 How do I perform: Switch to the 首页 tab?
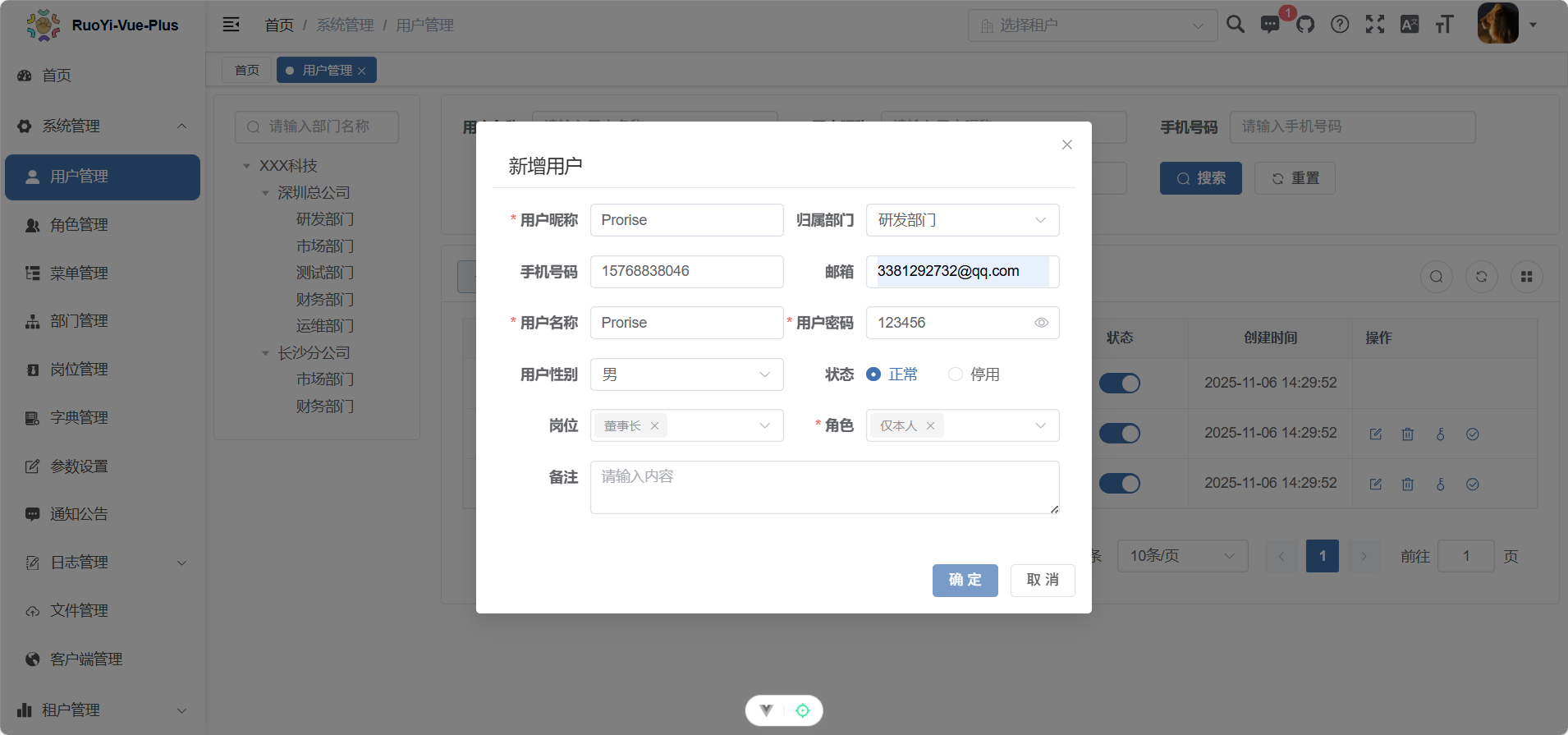coord(246,71)
